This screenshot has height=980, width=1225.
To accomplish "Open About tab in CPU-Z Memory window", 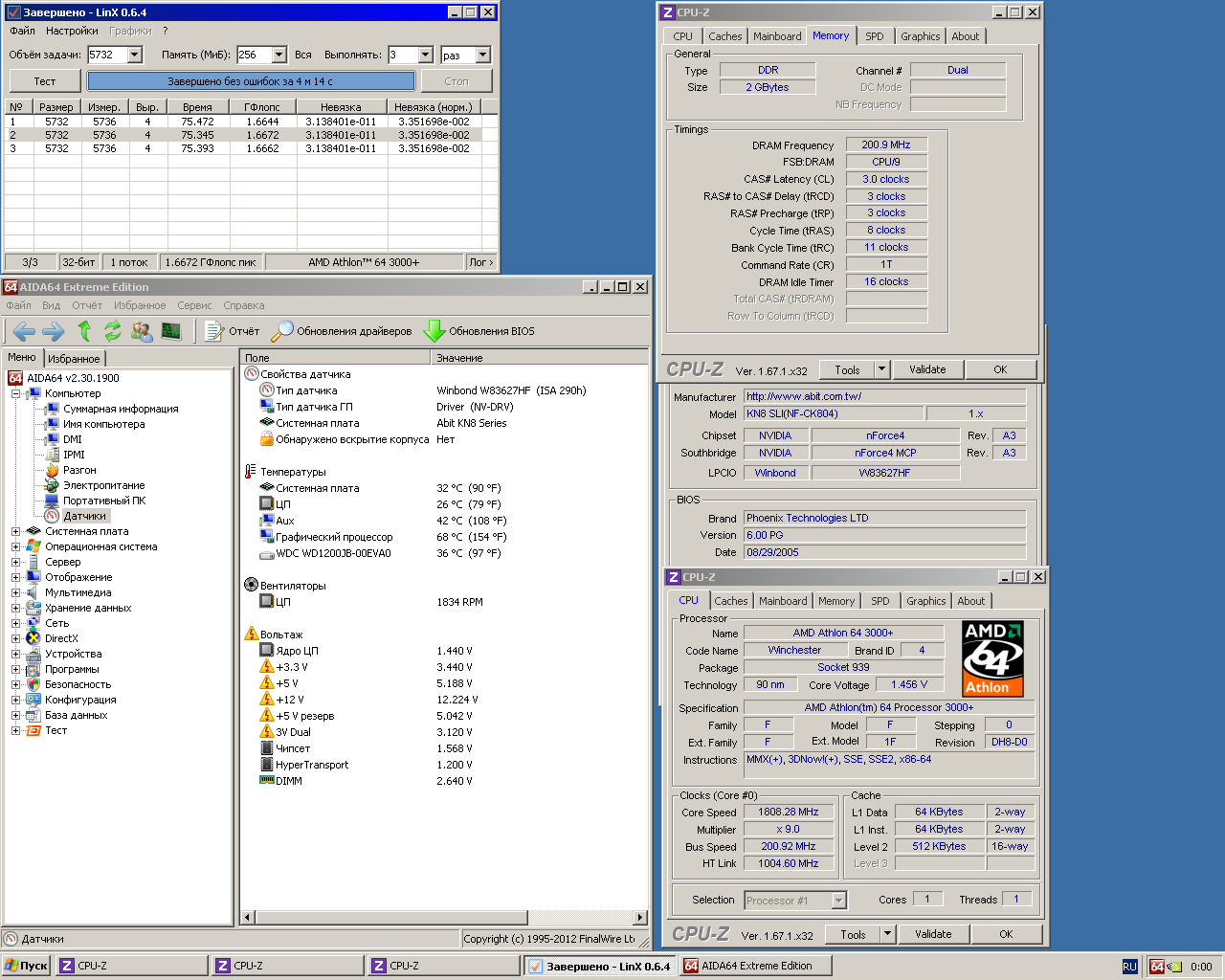I will (x=965, y=36).
